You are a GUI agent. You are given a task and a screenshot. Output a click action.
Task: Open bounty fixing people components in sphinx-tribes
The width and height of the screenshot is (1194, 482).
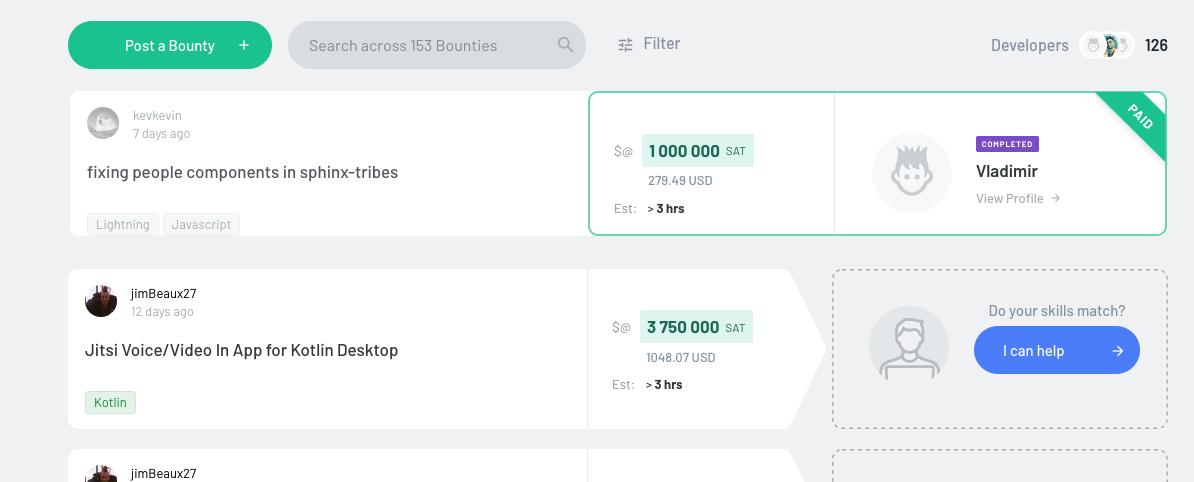[243, 172]
